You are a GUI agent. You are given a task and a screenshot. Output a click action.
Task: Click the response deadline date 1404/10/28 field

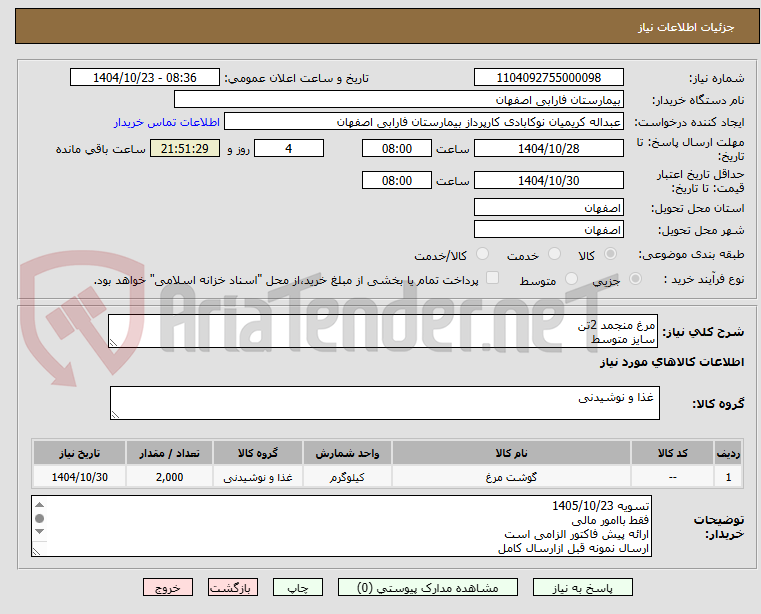548,149
